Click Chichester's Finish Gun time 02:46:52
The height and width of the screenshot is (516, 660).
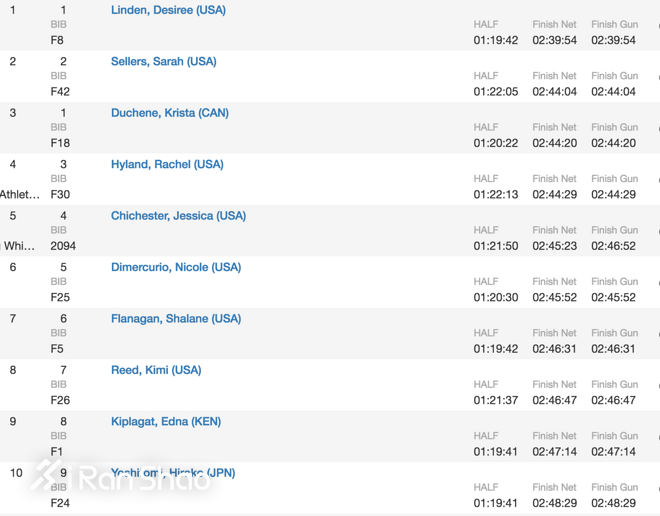click(x=613, y=246)
